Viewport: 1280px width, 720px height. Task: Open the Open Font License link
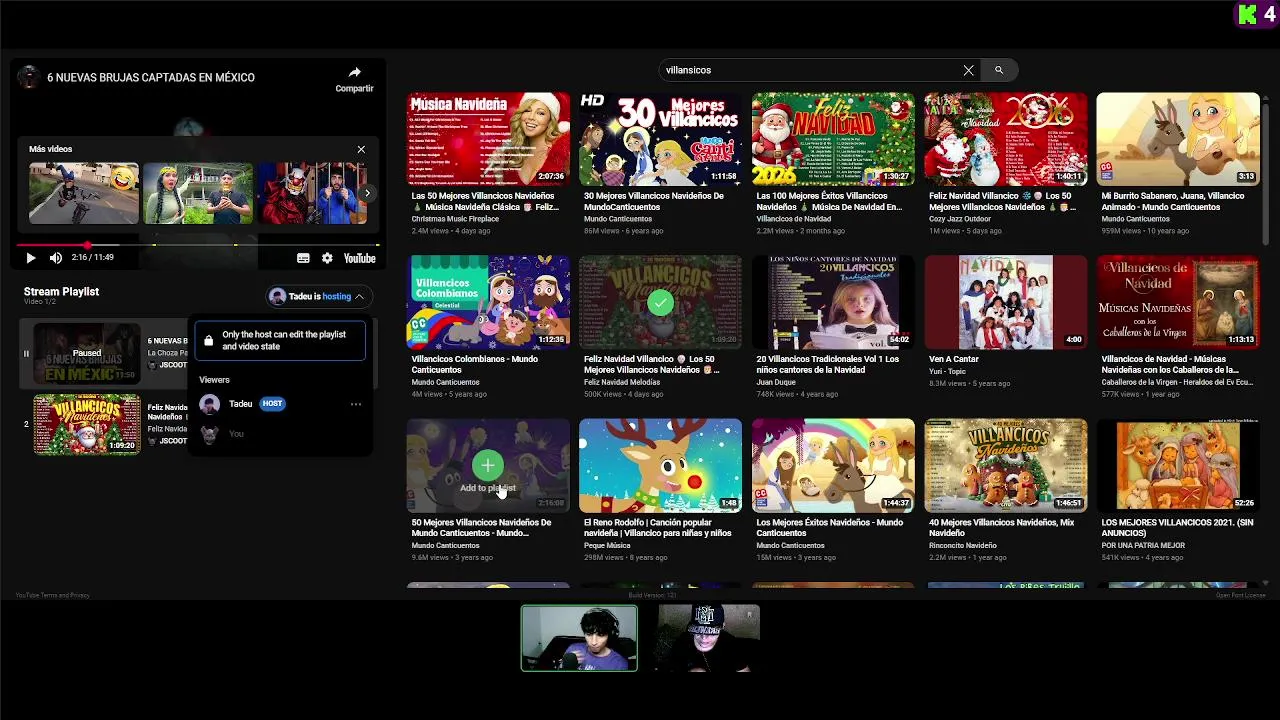(1241, 595)
